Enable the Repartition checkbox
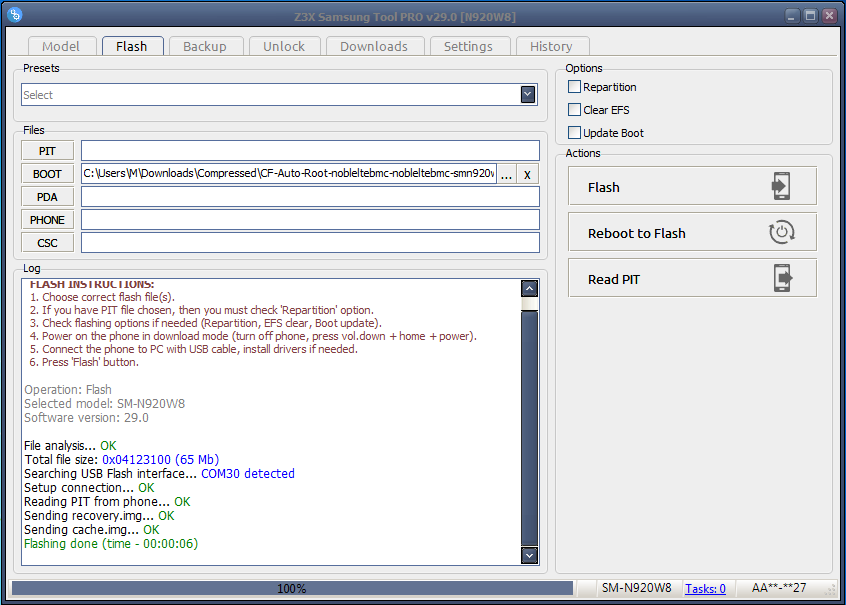 pyautogui.click(x=574, y=87)
